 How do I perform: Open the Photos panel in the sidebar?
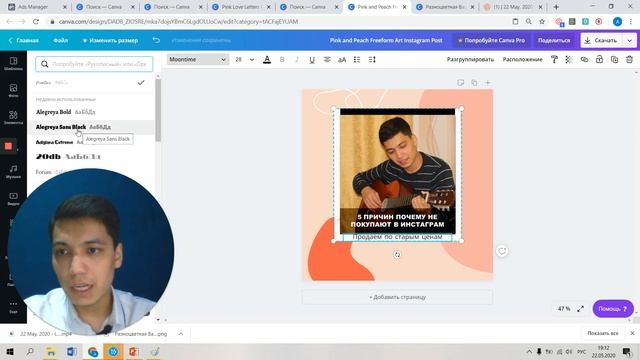(13, 90)
